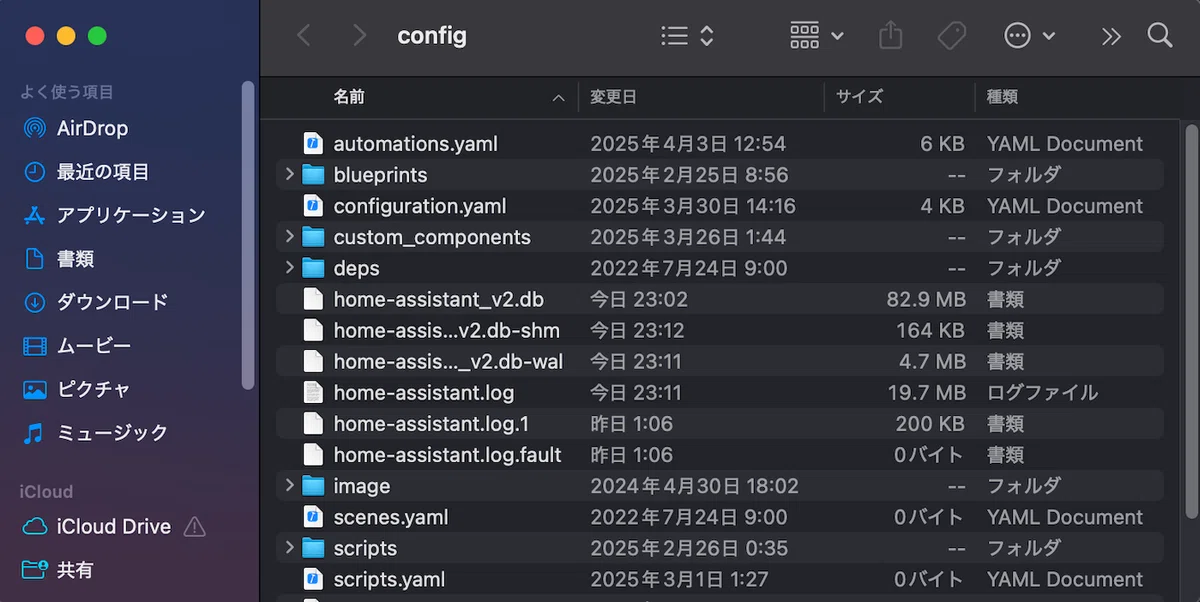Select home-assistant.log.fault file name
Viewport: 1200px width, 602px height.
(x=448, y=455)
